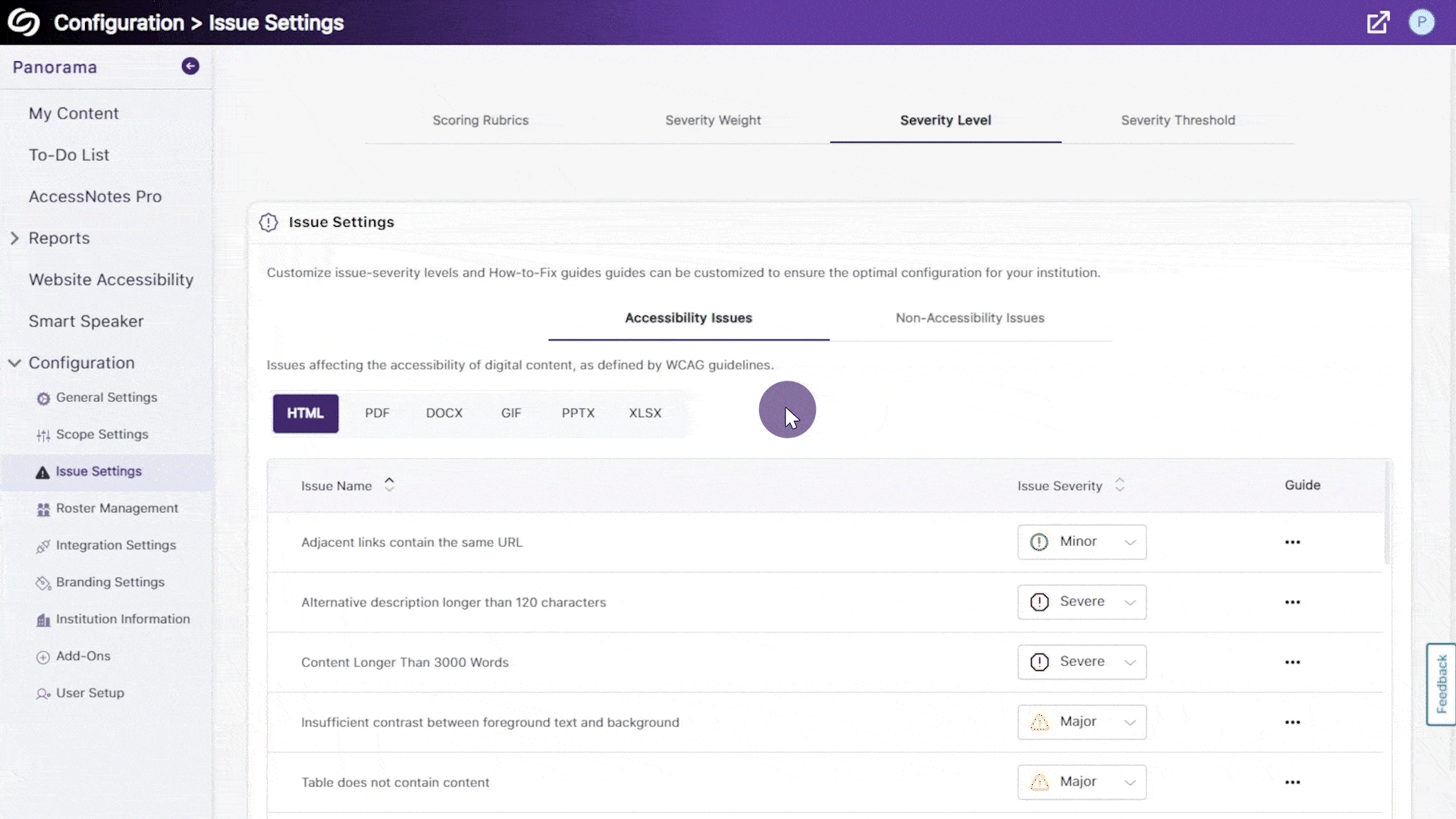
Task: Sort the table by Issue Name
Action: tap(389, 485)
